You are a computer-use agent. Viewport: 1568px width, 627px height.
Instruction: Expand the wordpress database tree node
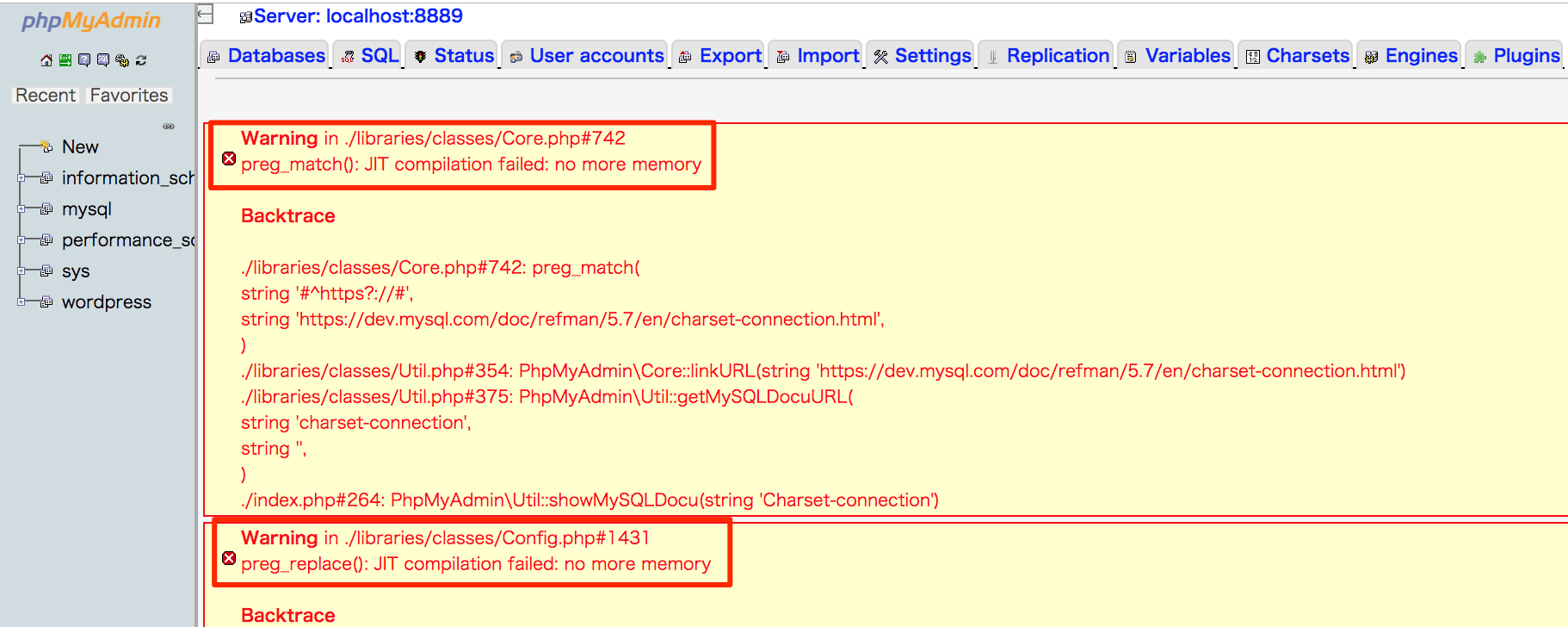22,302
